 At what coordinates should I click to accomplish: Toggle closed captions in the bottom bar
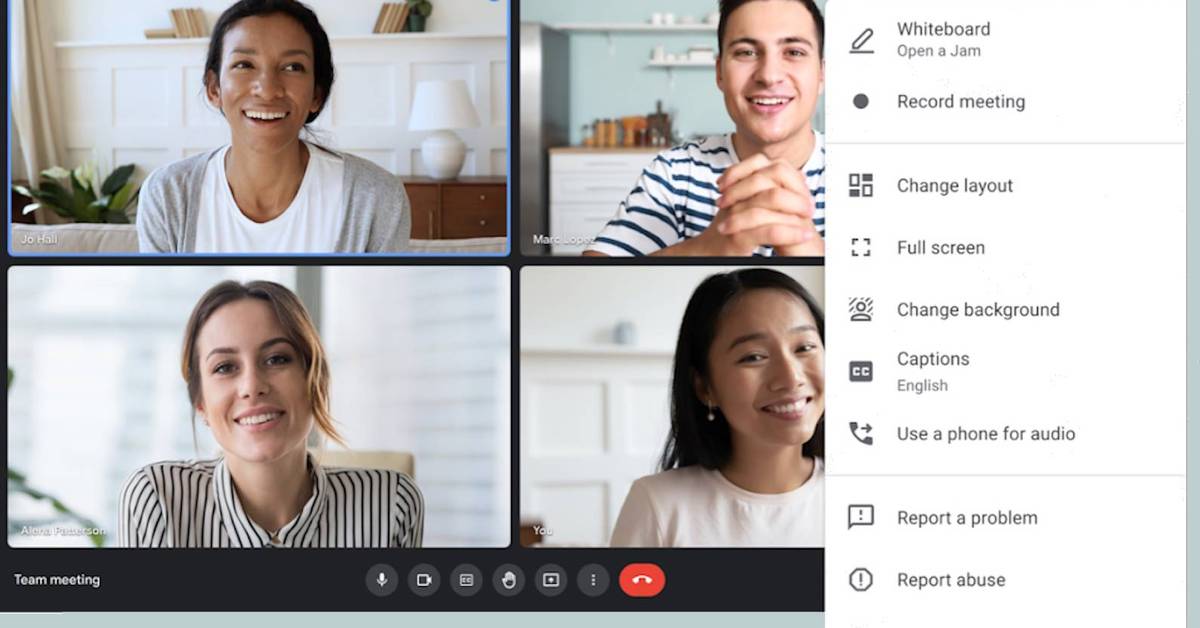point(466,580)
